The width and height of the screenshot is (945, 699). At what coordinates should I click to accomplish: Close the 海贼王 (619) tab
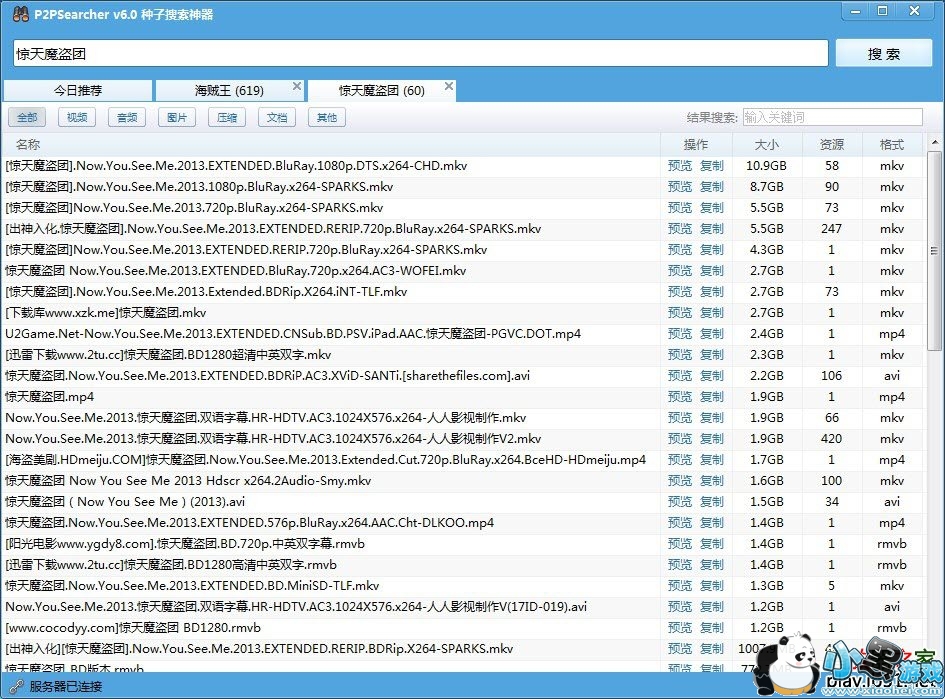point(296,85)
